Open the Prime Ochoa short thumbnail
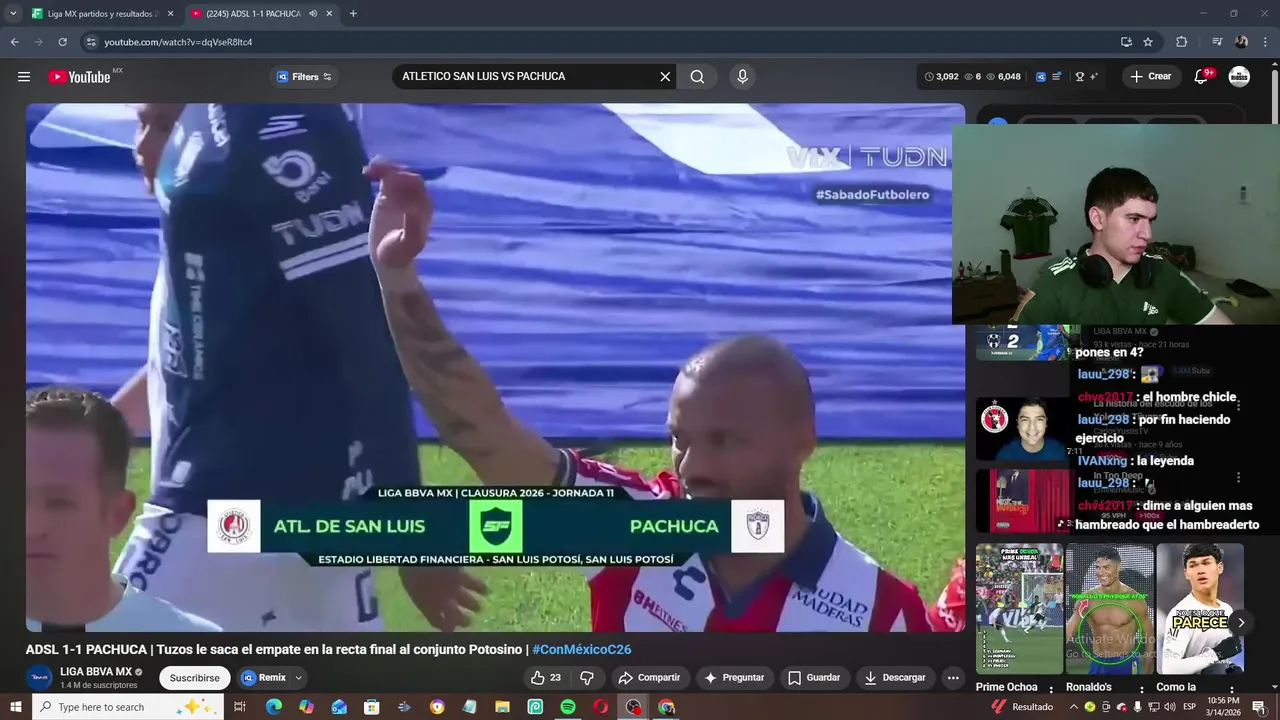The width and height of the screenshot is (1280, 720). [x=1019, y=608]
